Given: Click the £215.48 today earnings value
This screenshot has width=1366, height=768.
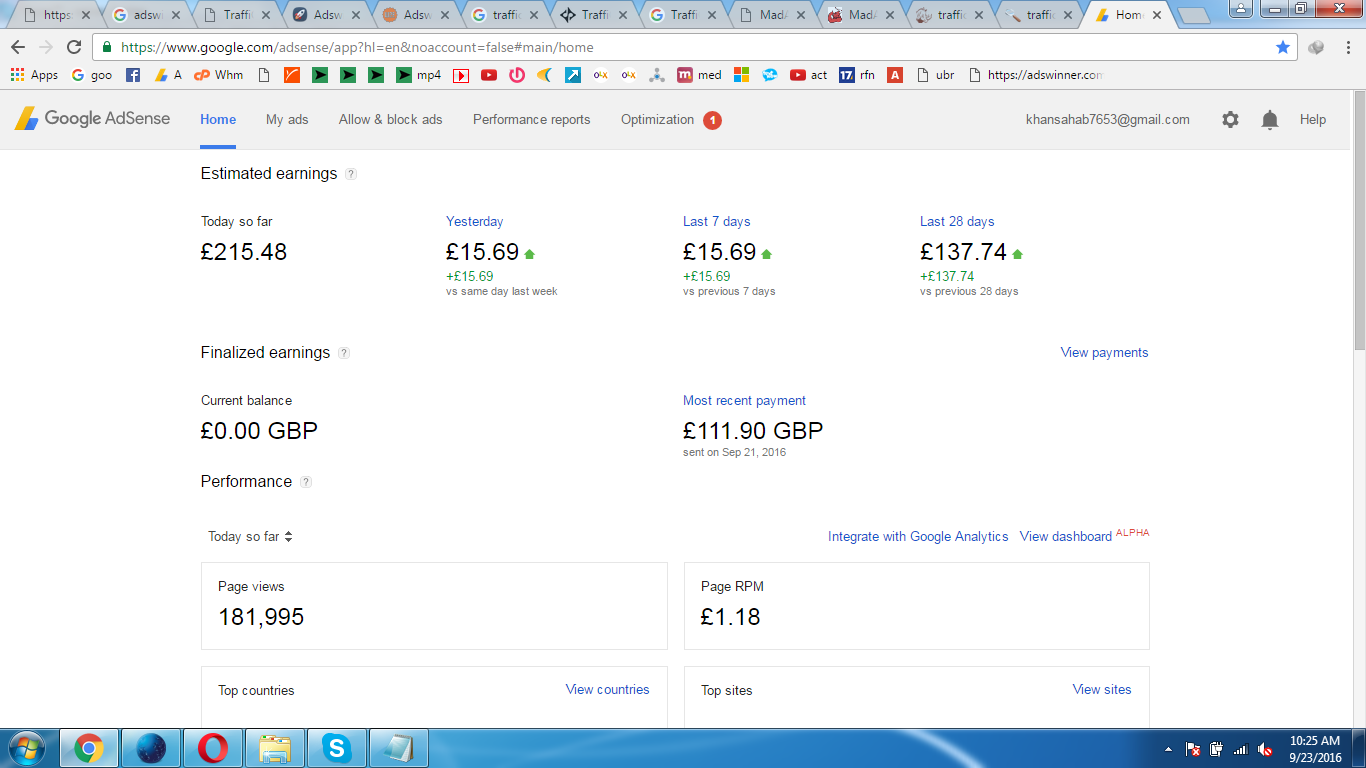Looking at the screenshot, I should click(244, 252).
